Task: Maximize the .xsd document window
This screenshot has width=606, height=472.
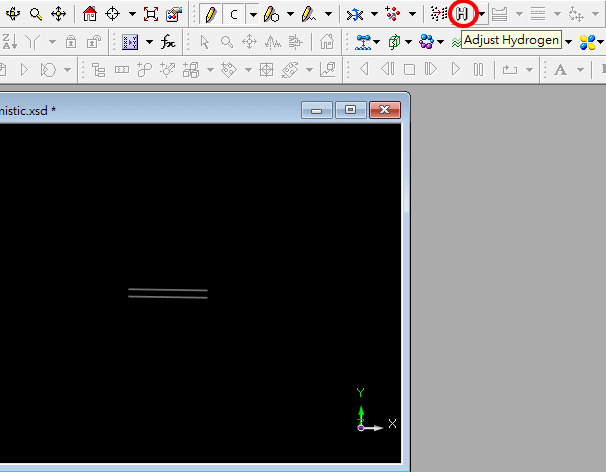Action: pyautogui.click(x=350, y=110)
